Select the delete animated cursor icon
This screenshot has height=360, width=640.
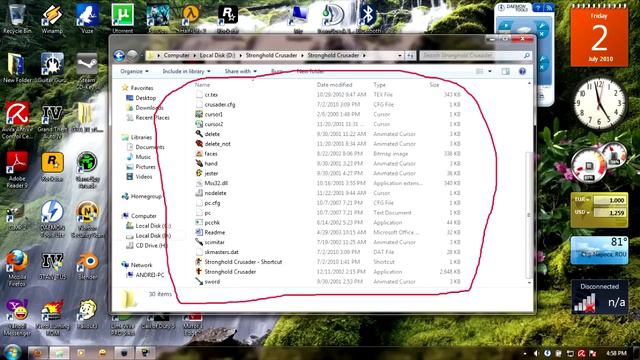pyautogui.click(x=199, y=134)
